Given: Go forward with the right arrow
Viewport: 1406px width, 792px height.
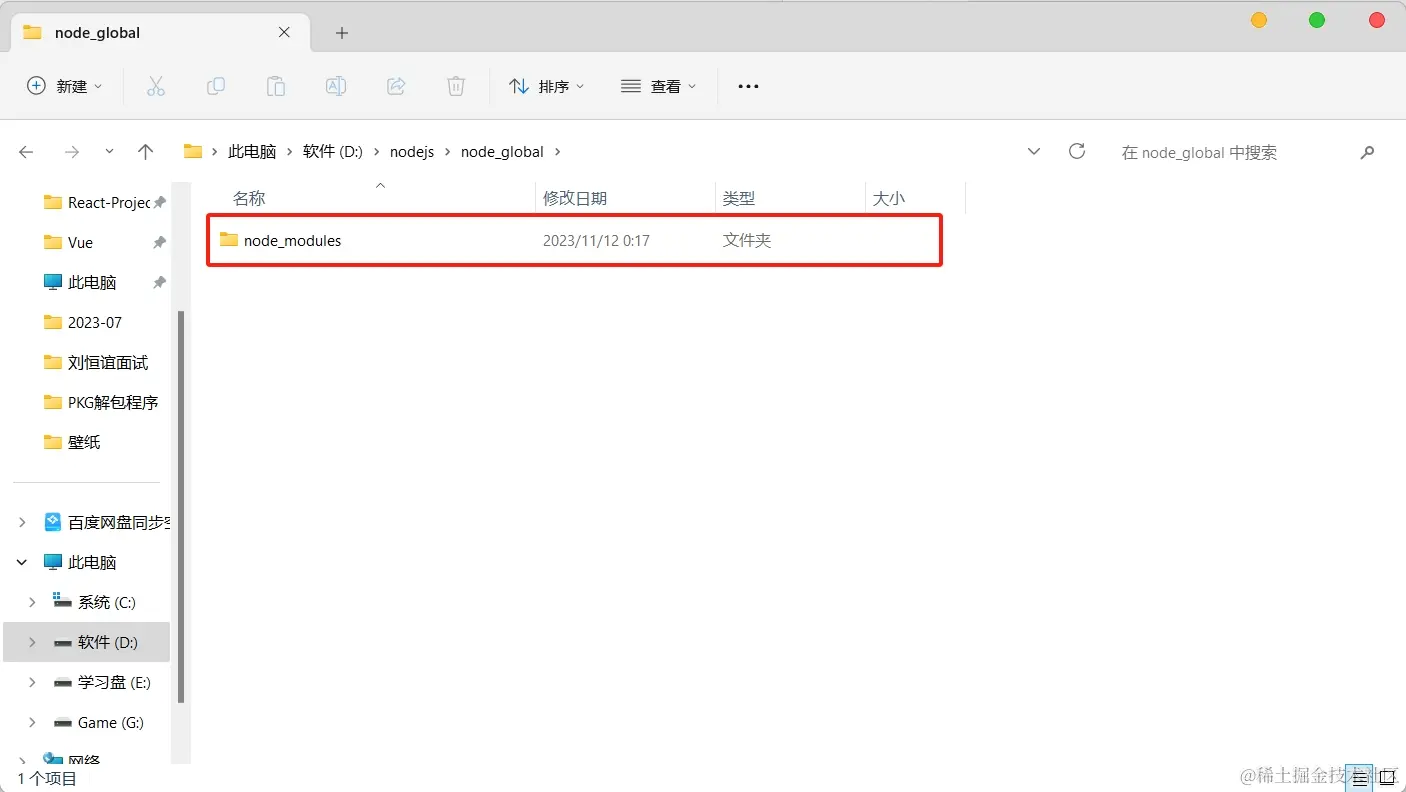Looking at the screenshot, I should coord(71,152).
